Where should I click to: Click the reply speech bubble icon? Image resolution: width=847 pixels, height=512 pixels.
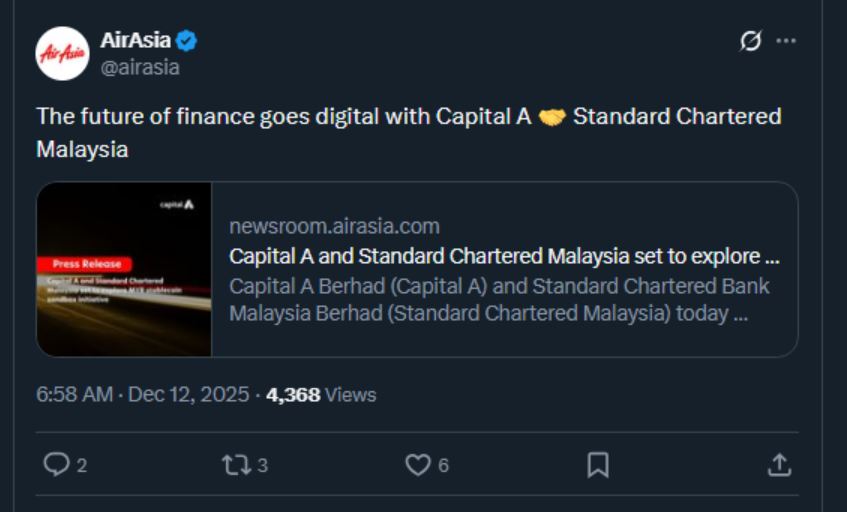[57, 464]
